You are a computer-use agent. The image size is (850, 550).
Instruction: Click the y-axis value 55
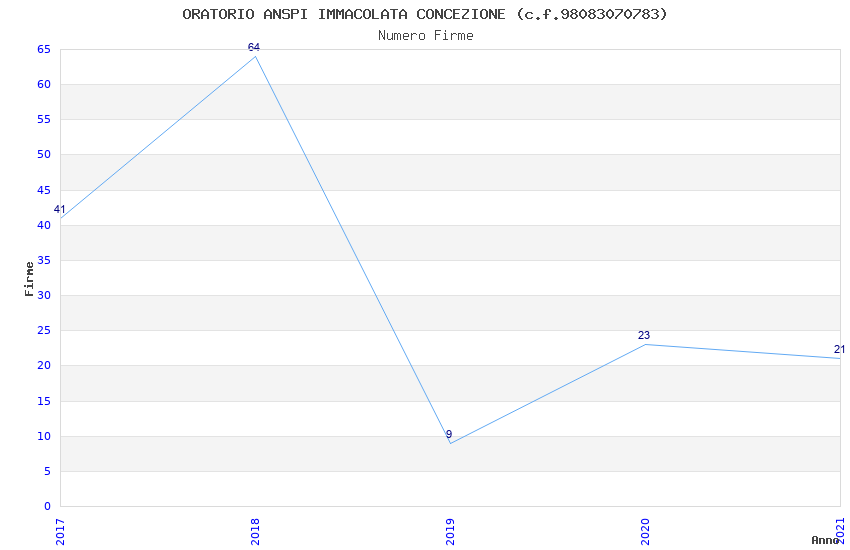[44, 119]
